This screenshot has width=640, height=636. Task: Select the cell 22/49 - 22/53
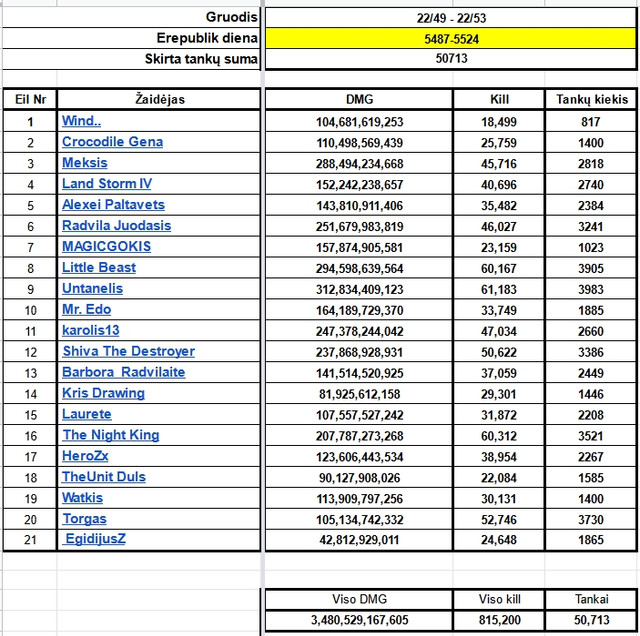(451, 18)
